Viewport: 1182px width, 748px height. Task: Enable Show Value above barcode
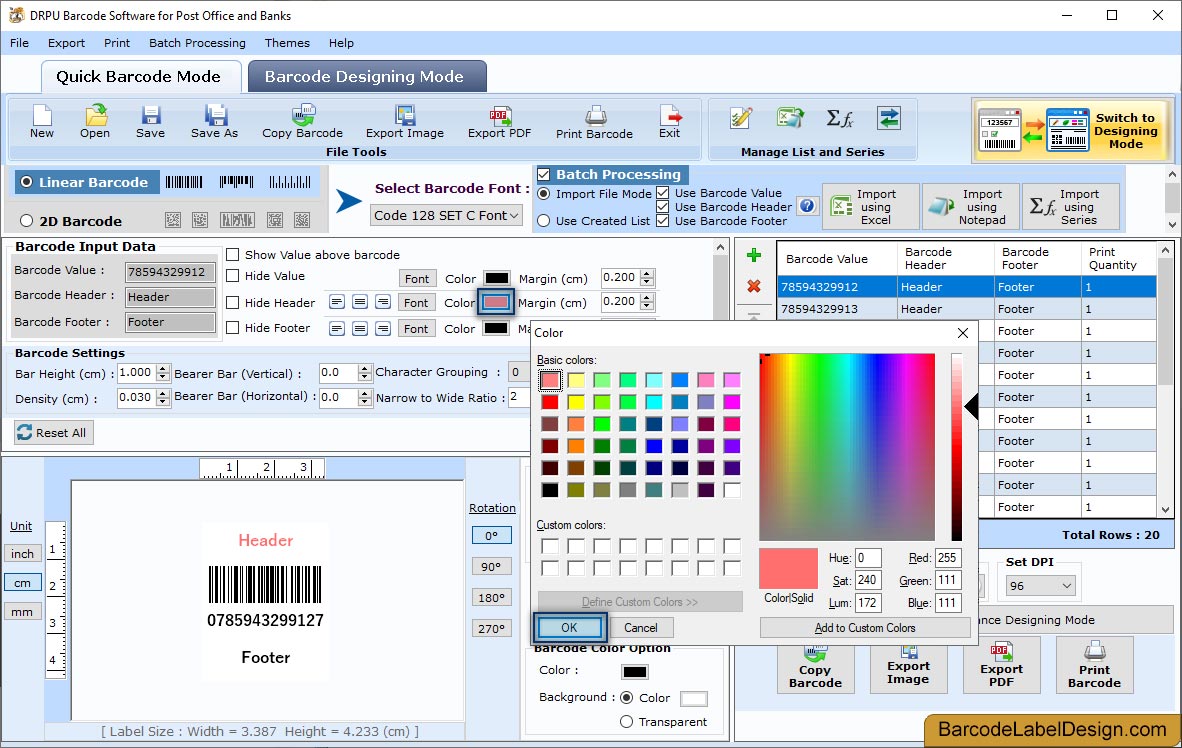(x=233, y=255)
